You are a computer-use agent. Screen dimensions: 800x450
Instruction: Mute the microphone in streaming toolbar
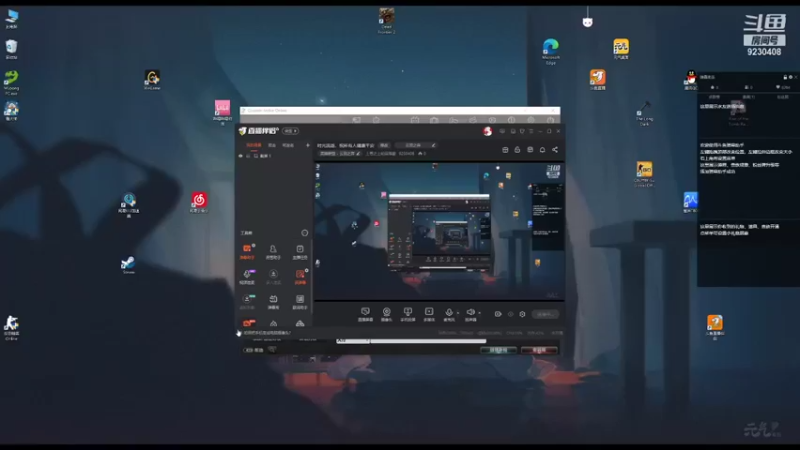[x=449, y=312]
